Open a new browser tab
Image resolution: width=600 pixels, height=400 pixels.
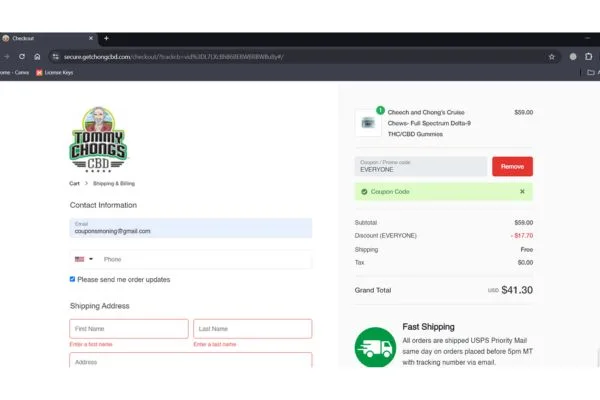pyautogui.click(x=106, y=38)
